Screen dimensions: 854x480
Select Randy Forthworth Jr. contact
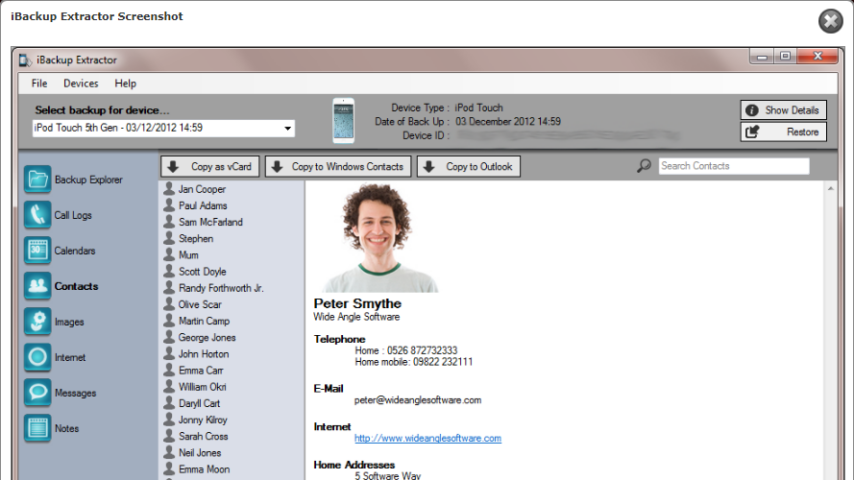click(221, 288)
